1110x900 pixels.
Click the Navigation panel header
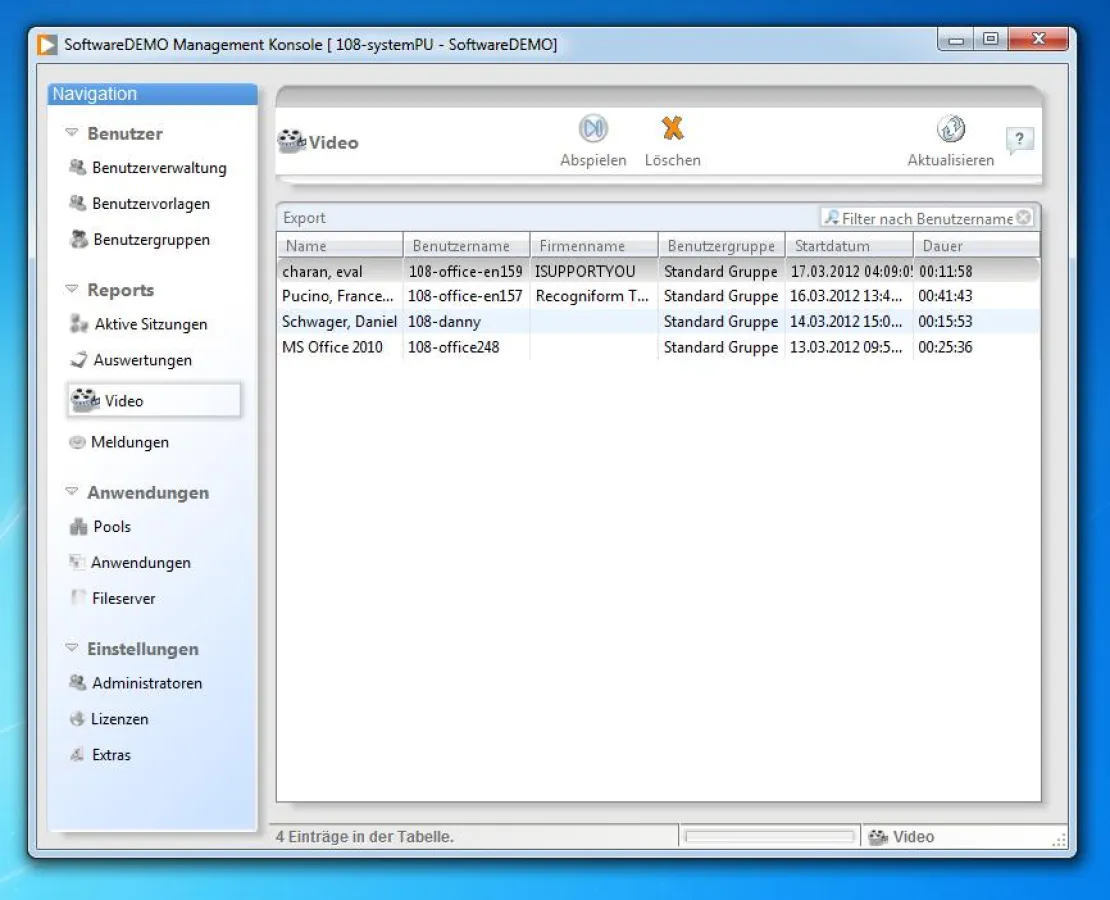pos(94,93)
